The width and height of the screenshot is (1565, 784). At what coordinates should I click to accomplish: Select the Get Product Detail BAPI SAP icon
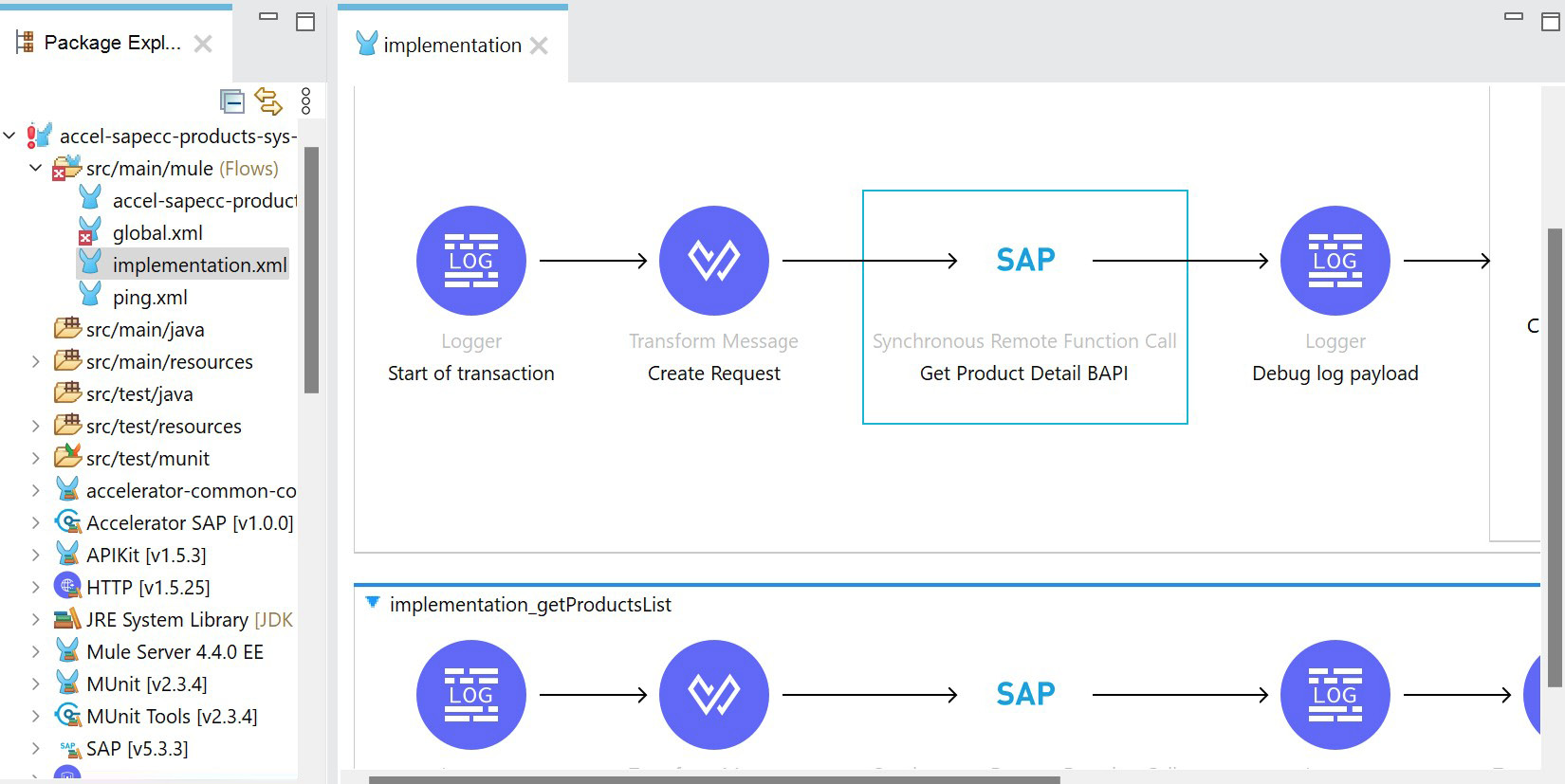[x=1025, y=260]
